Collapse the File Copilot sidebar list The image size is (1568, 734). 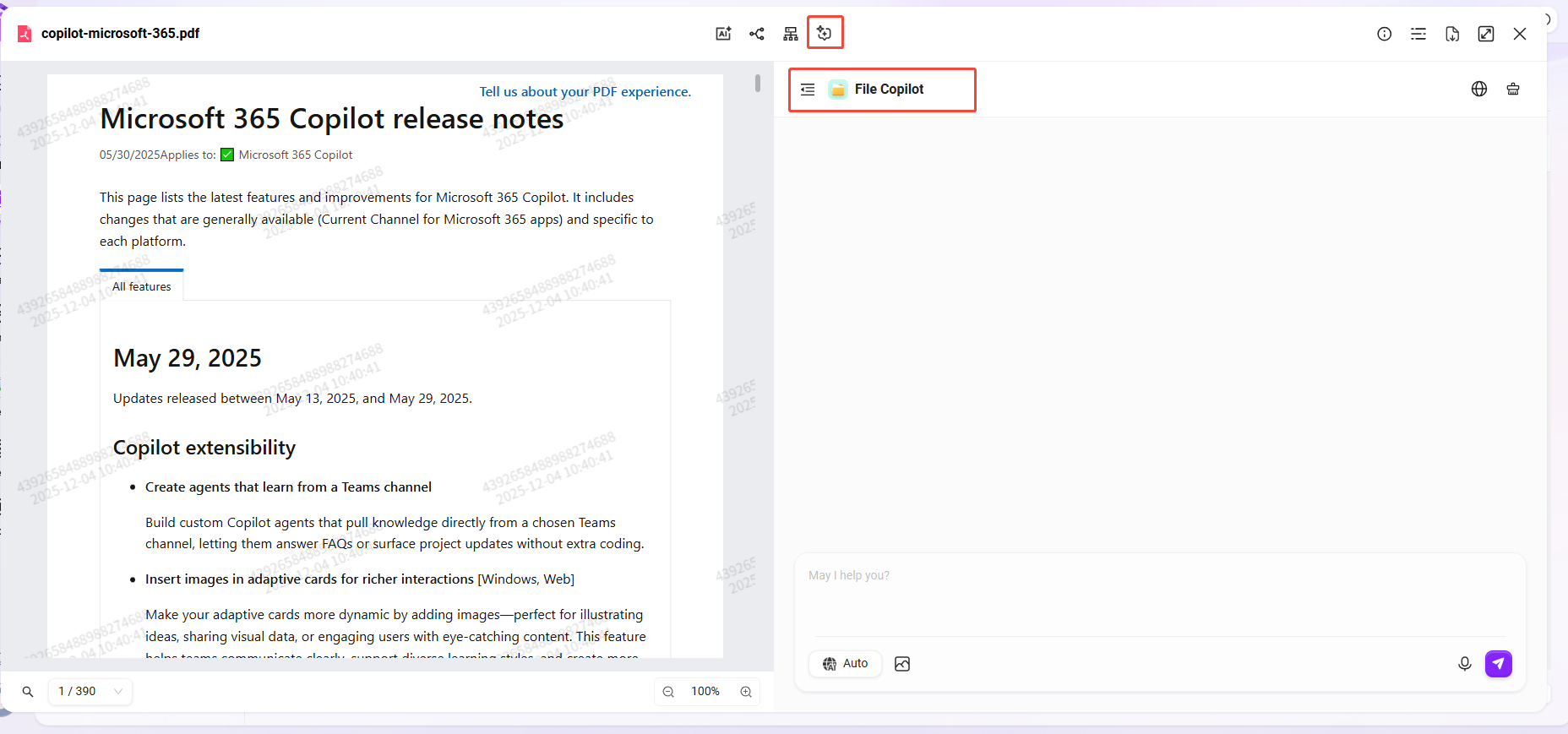tap(808, 90)
